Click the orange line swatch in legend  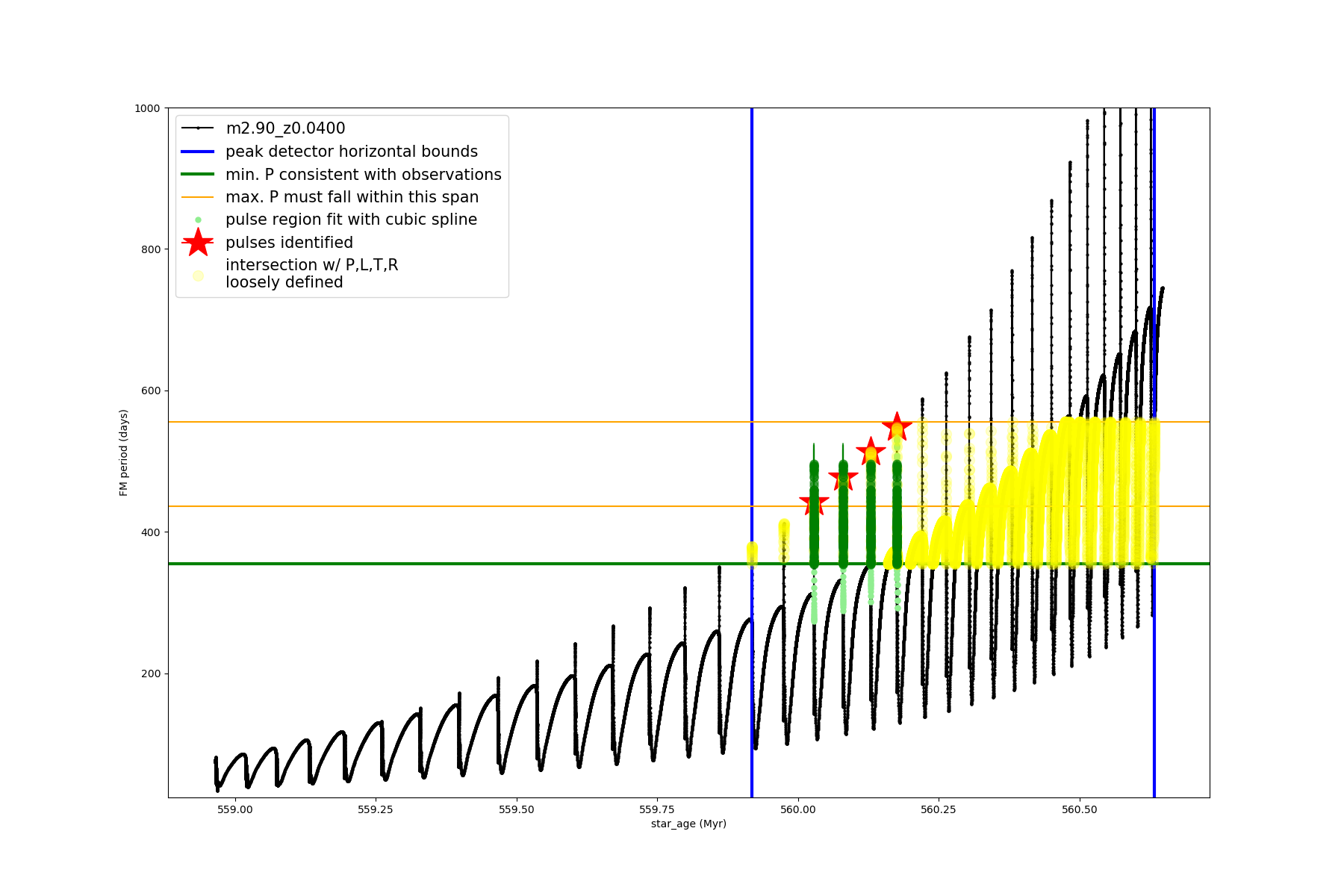coord(198,197)
